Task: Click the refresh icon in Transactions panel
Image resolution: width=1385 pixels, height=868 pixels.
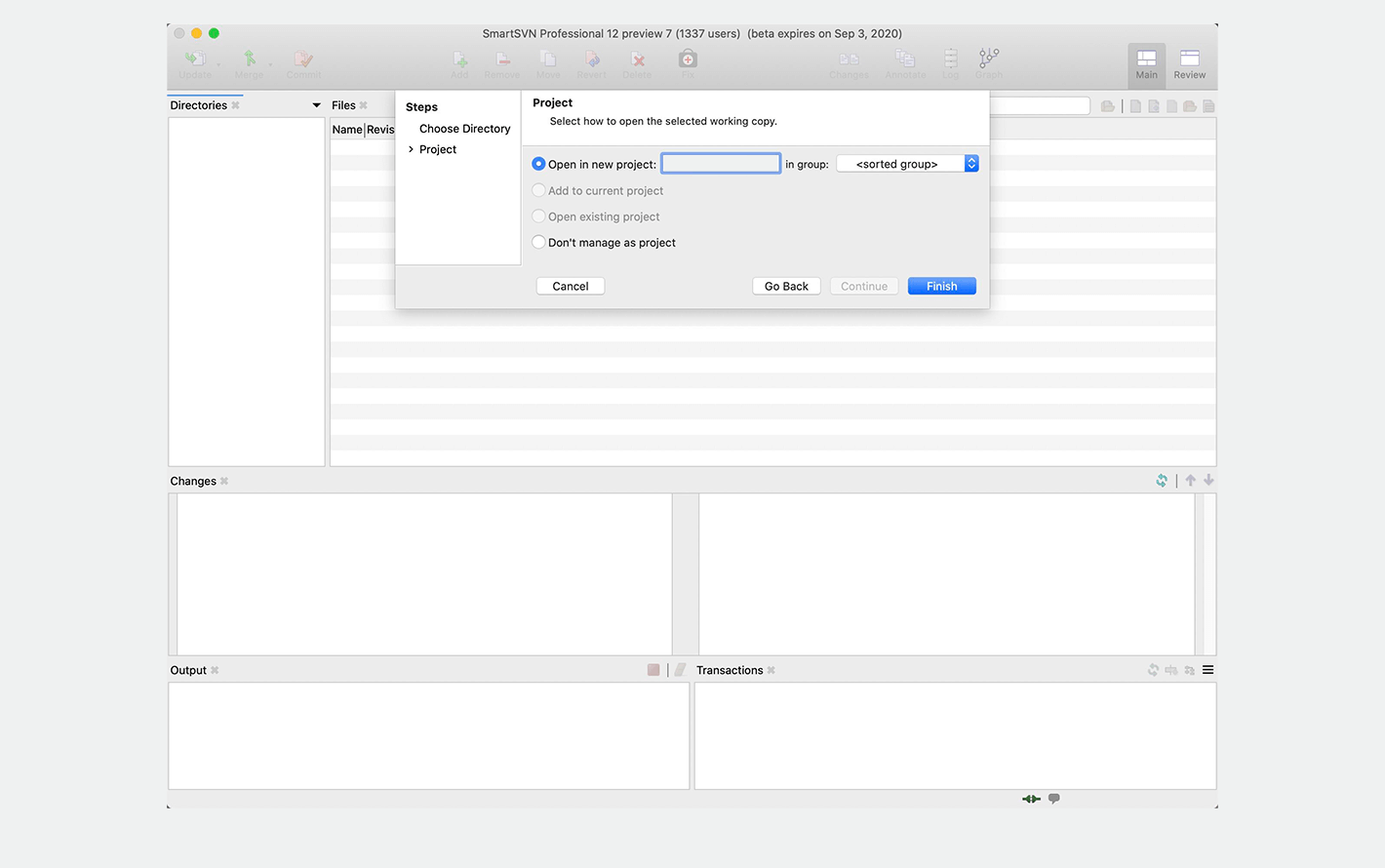Action: [x=1153, y=670]
